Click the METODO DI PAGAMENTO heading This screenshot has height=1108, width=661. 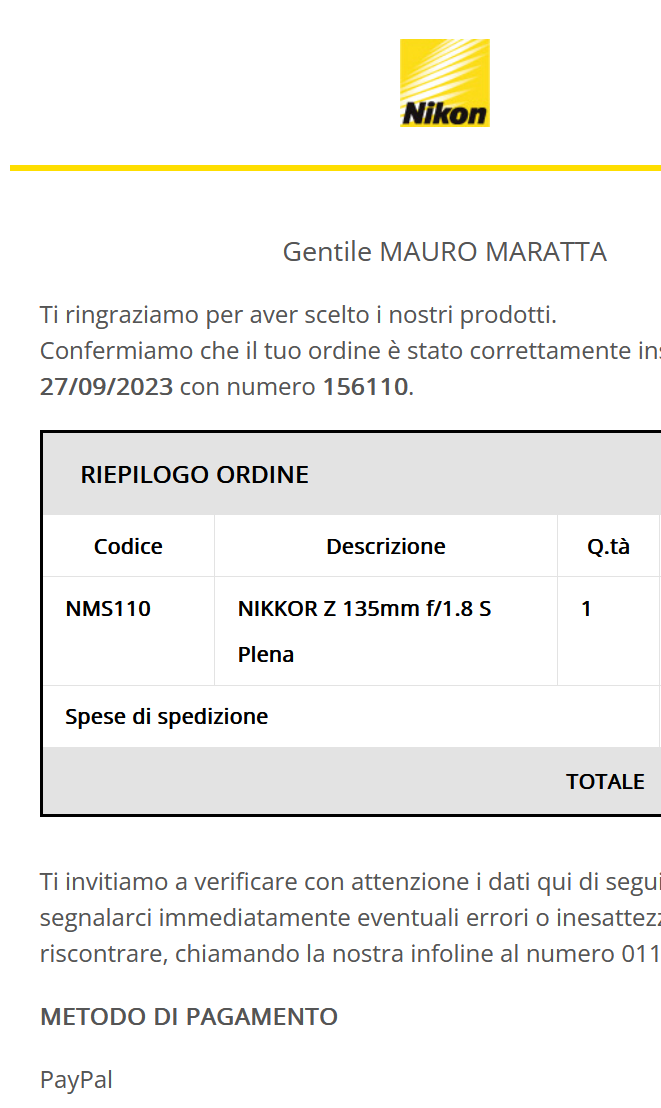189,1016
